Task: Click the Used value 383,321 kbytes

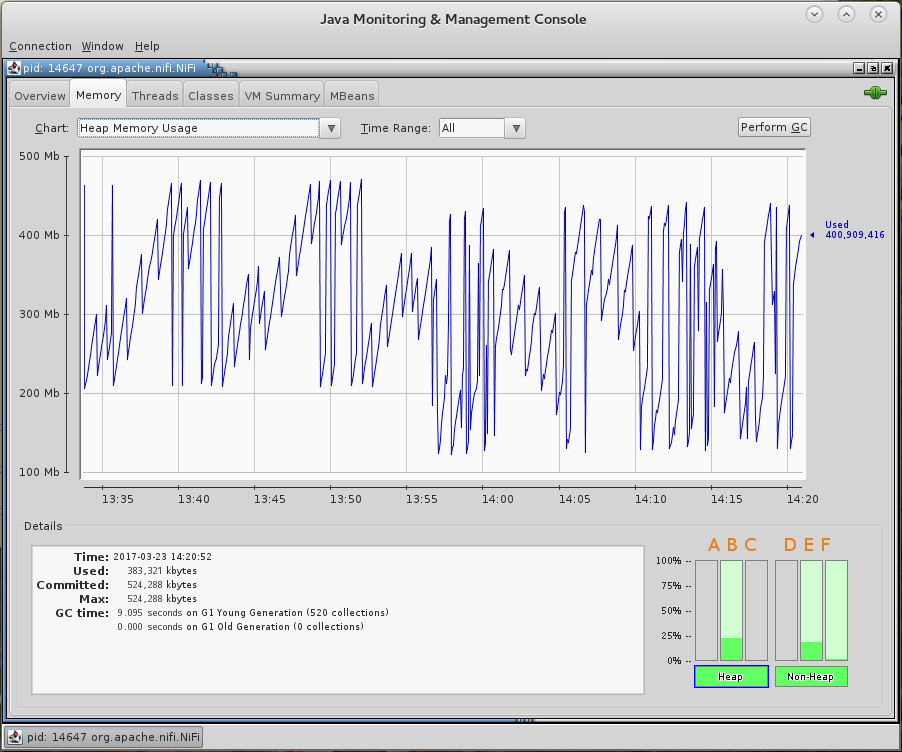Action: click(162, 571)
